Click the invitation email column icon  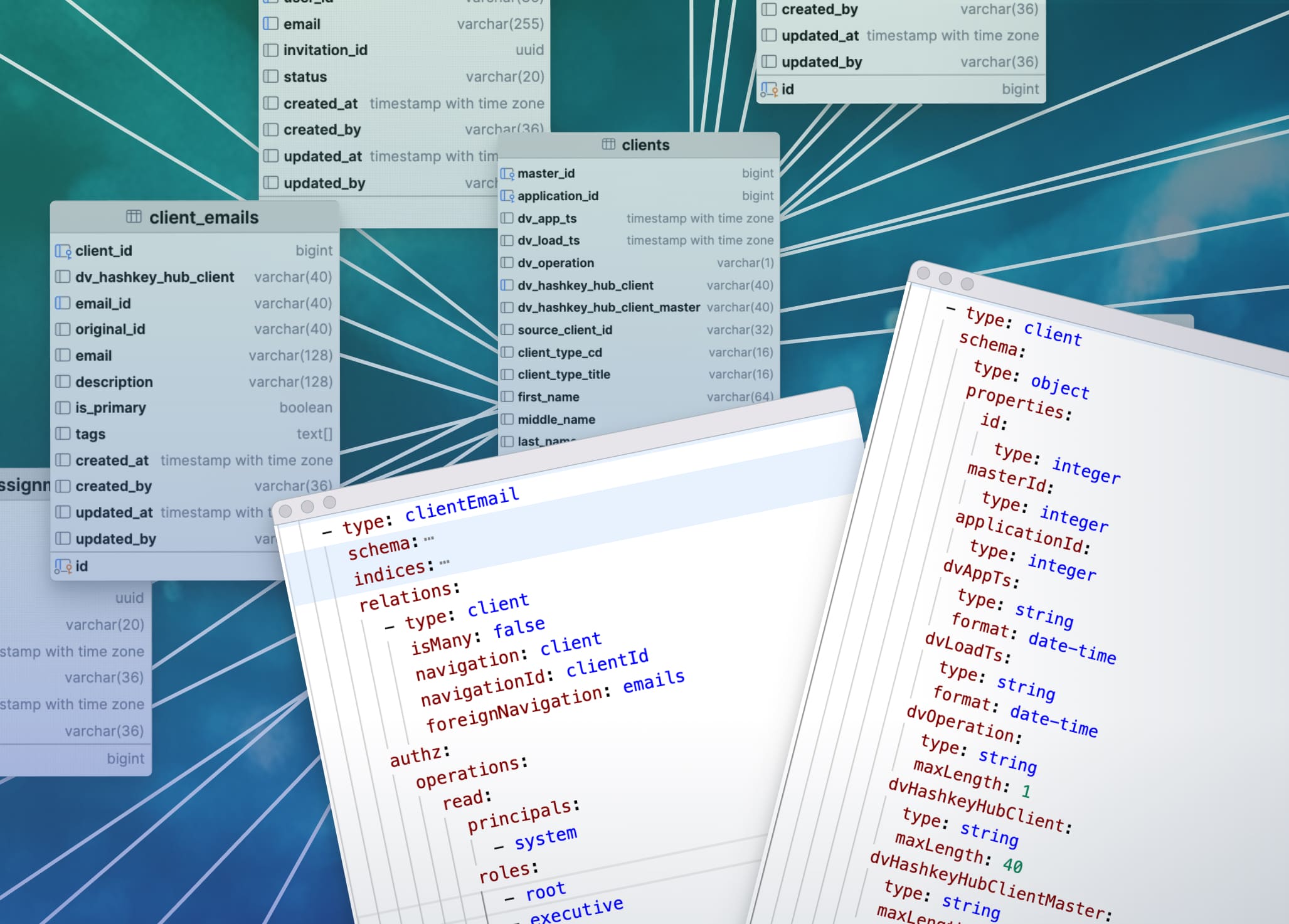(x=270, y=24)
